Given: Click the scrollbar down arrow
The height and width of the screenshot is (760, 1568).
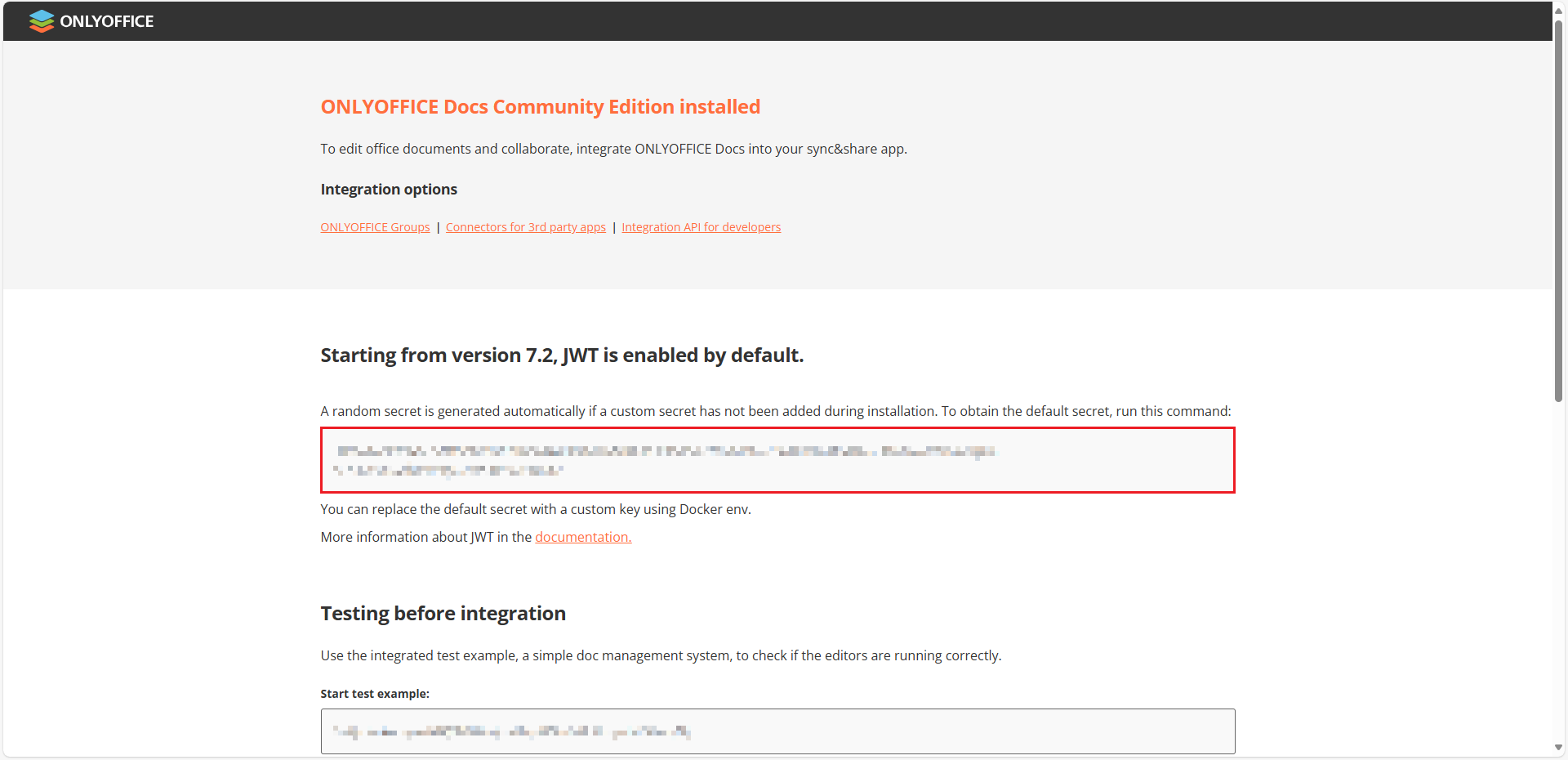Looking at the screenshot, I should 1558,748.
